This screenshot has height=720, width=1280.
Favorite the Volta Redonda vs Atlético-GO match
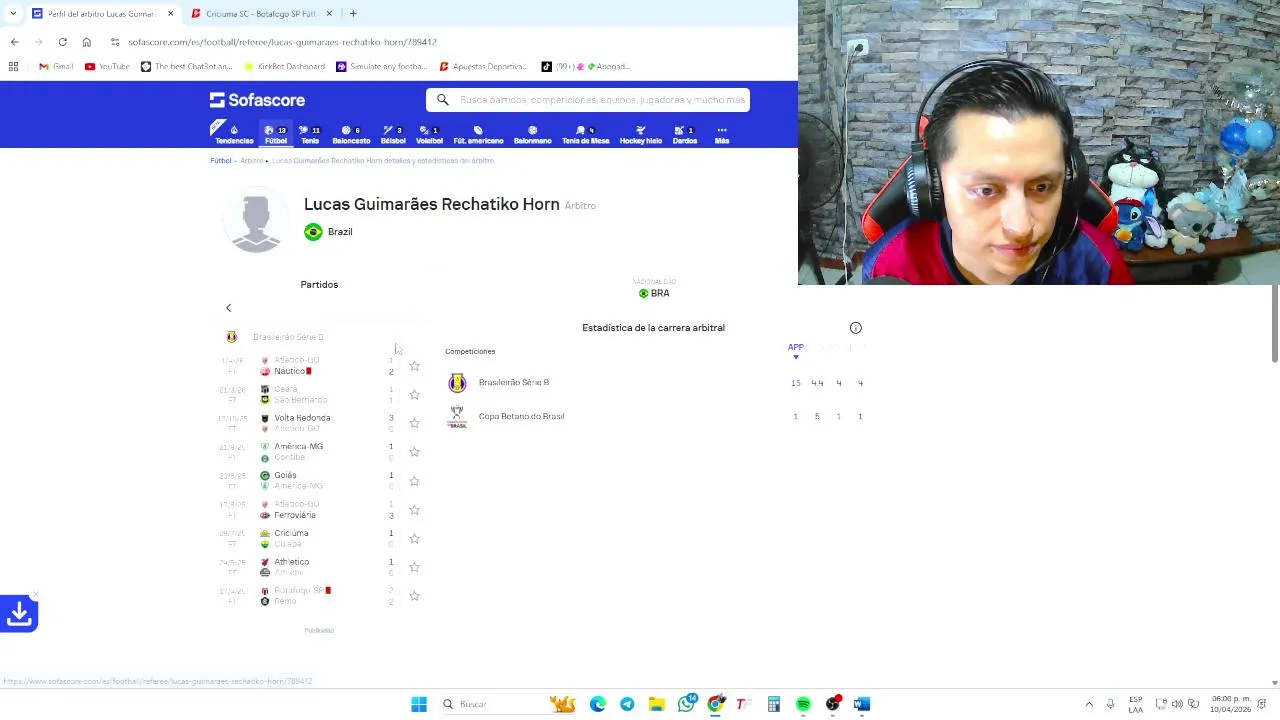tap(414, 423)
